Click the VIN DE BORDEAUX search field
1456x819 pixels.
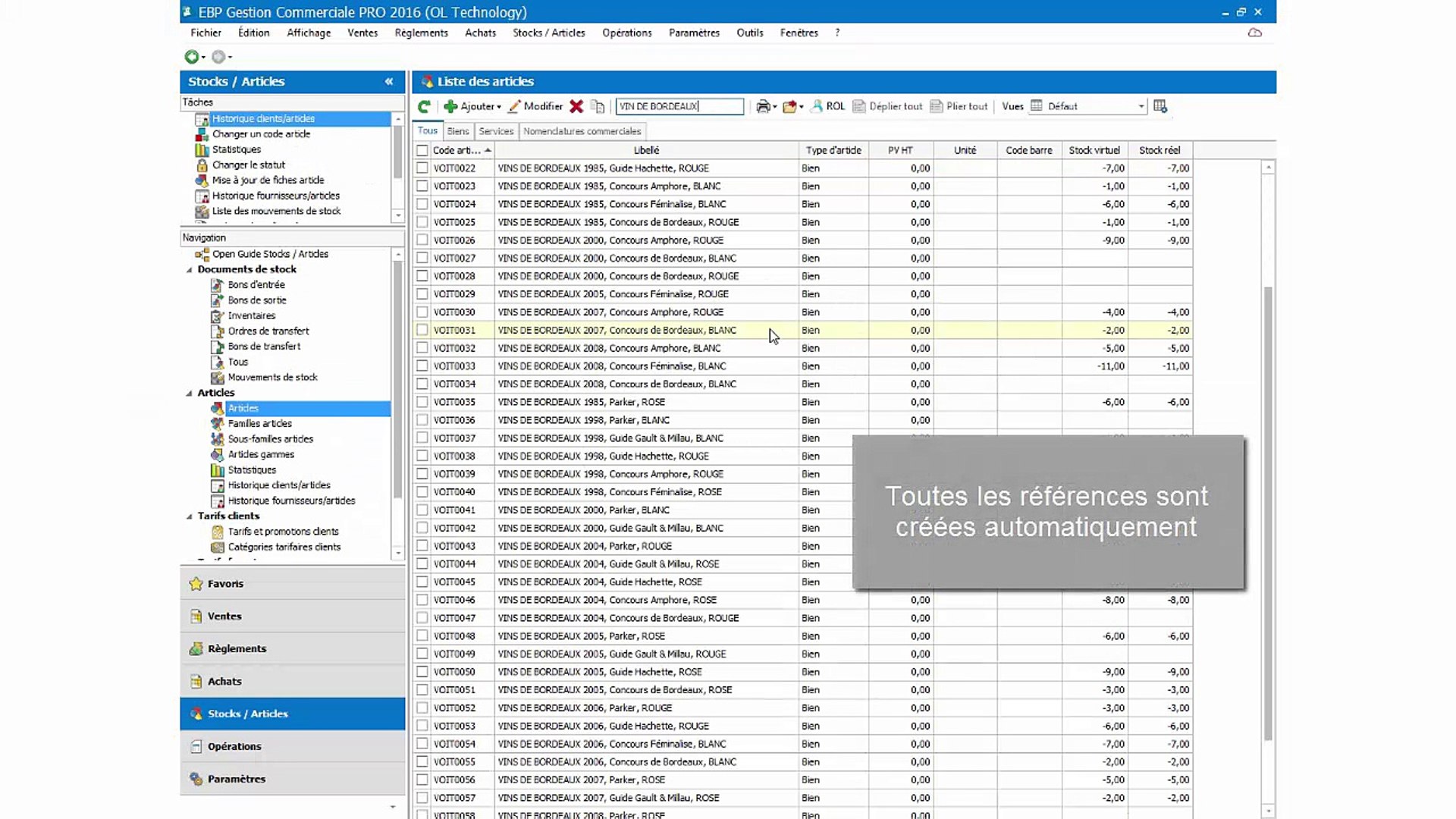pyautogui.click(x=679, y=107)
